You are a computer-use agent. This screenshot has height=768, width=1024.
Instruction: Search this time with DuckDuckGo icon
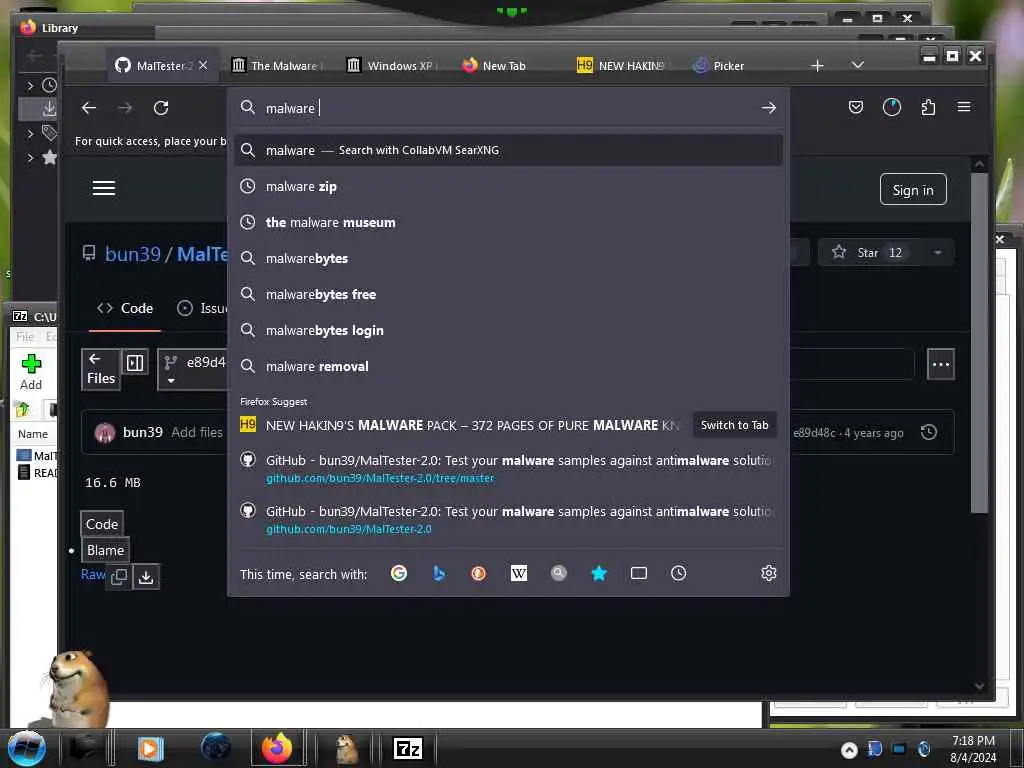[x=479, y=573]
